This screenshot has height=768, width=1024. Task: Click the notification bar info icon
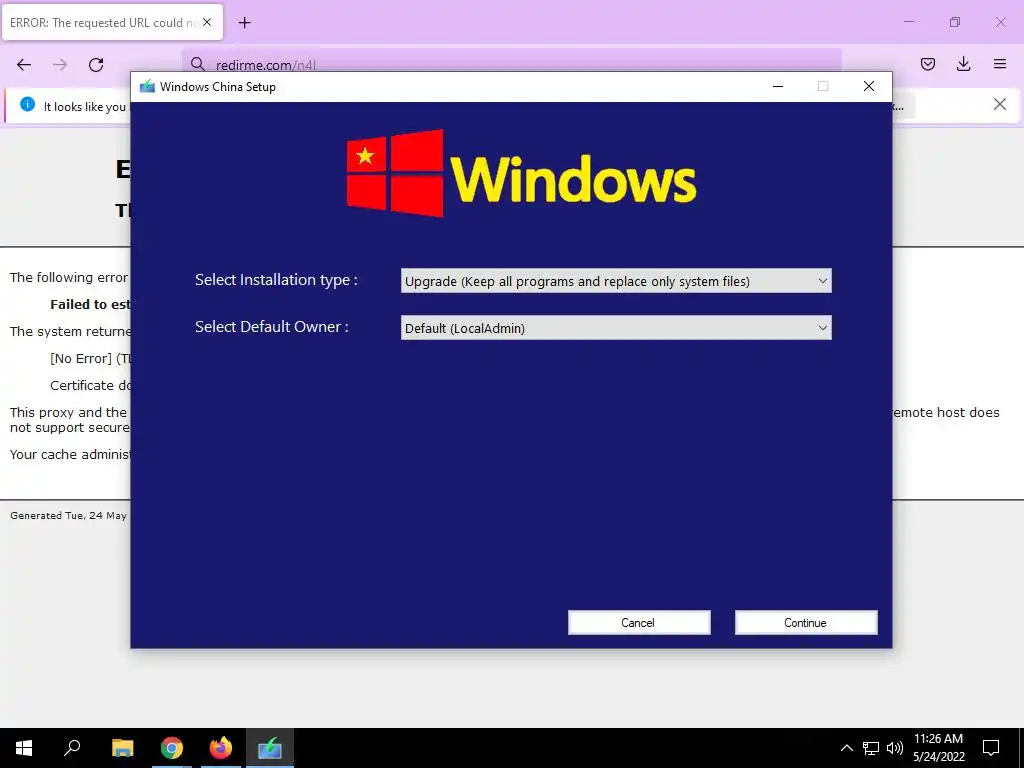[27, 104]
